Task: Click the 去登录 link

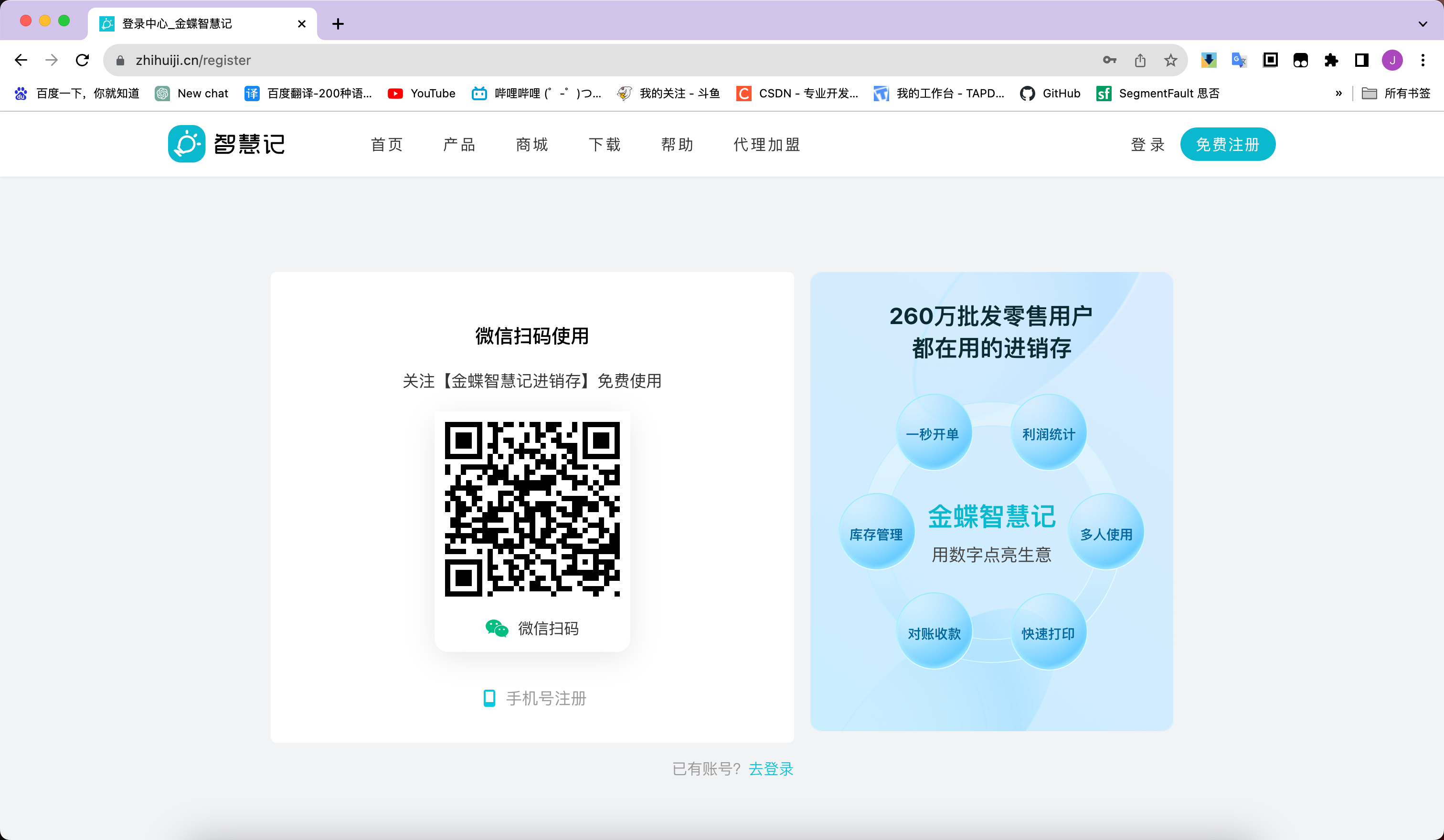Action: click(x=771, y=768)
